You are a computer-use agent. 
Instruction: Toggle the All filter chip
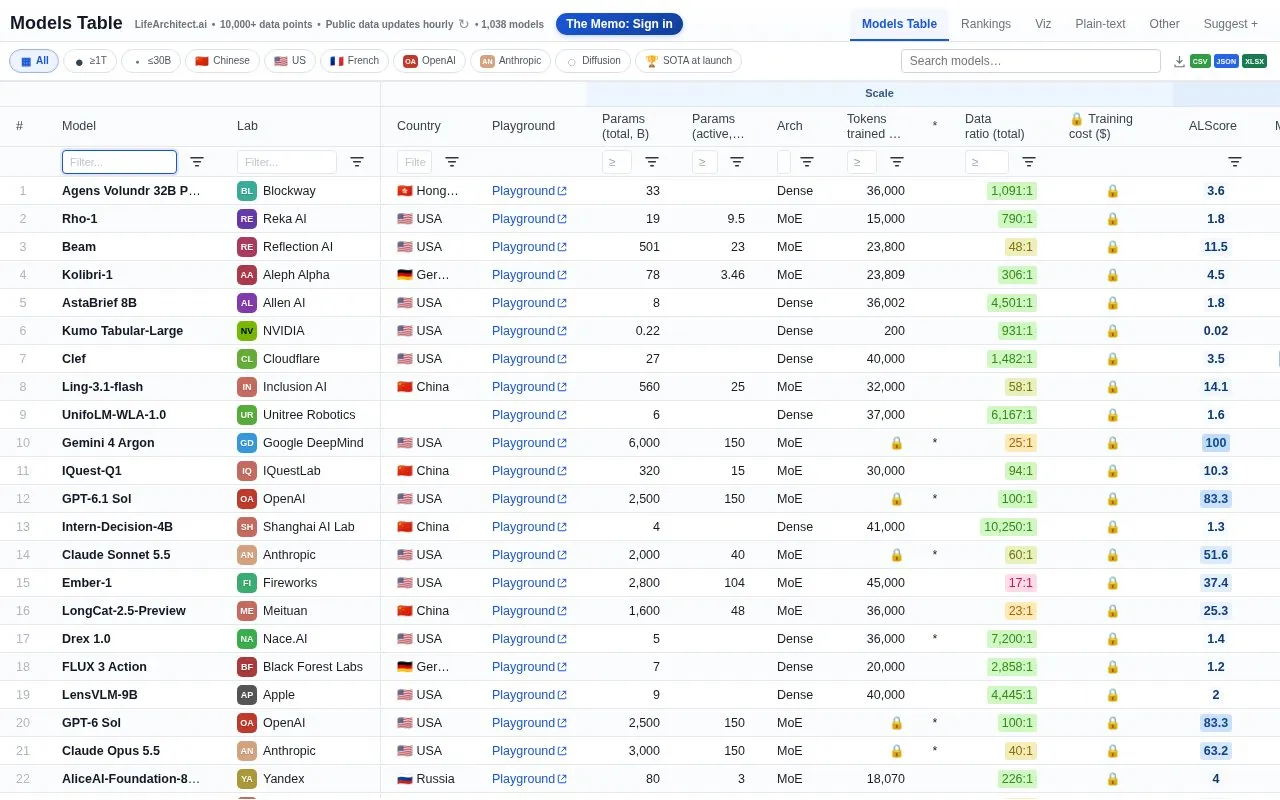pyautogui.click(x=34, y=61)
